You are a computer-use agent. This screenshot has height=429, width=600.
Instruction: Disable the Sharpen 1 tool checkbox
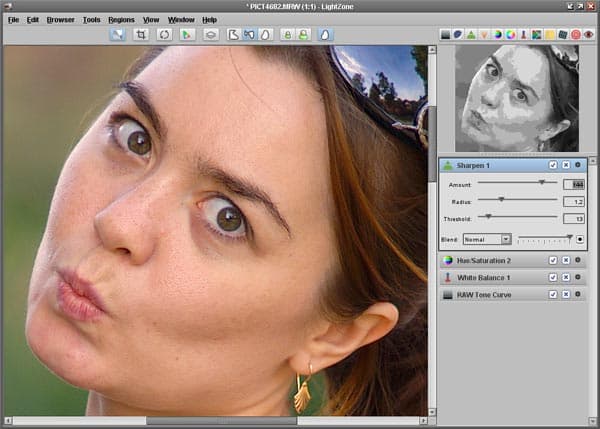point(552,164)
